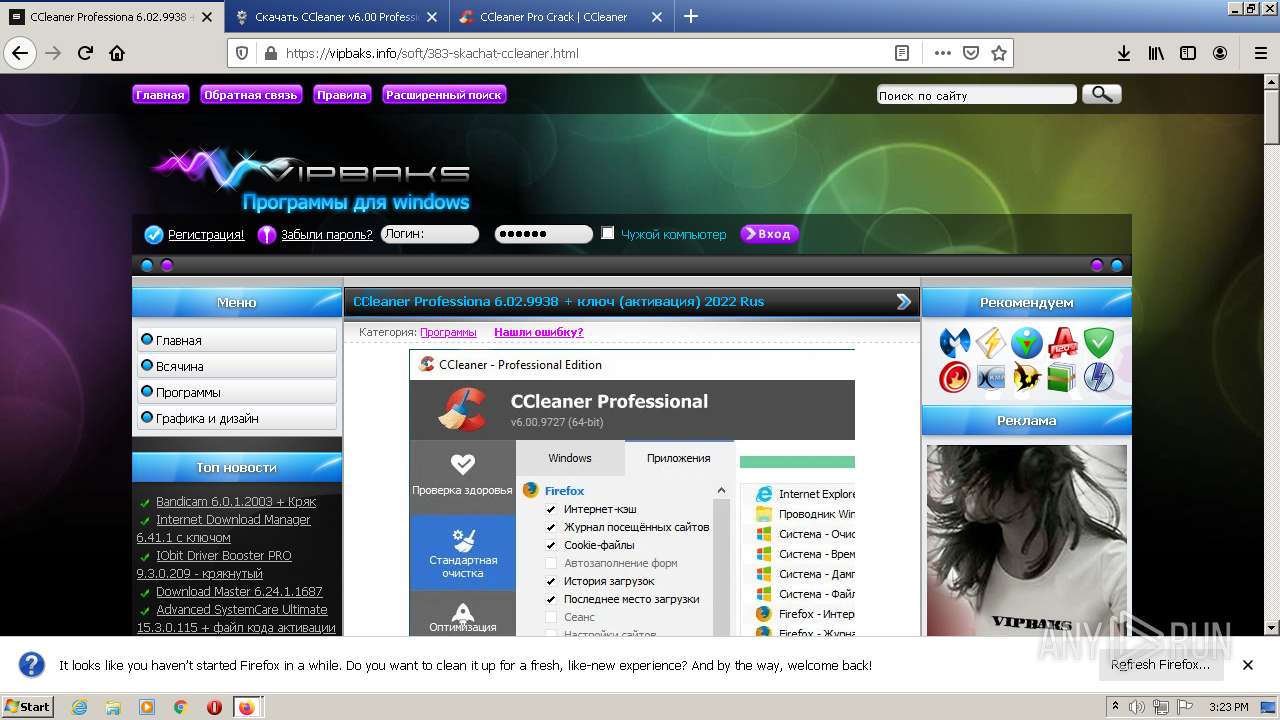
Task: Click the Регистрация! link
Action: (x=206, y=235)
